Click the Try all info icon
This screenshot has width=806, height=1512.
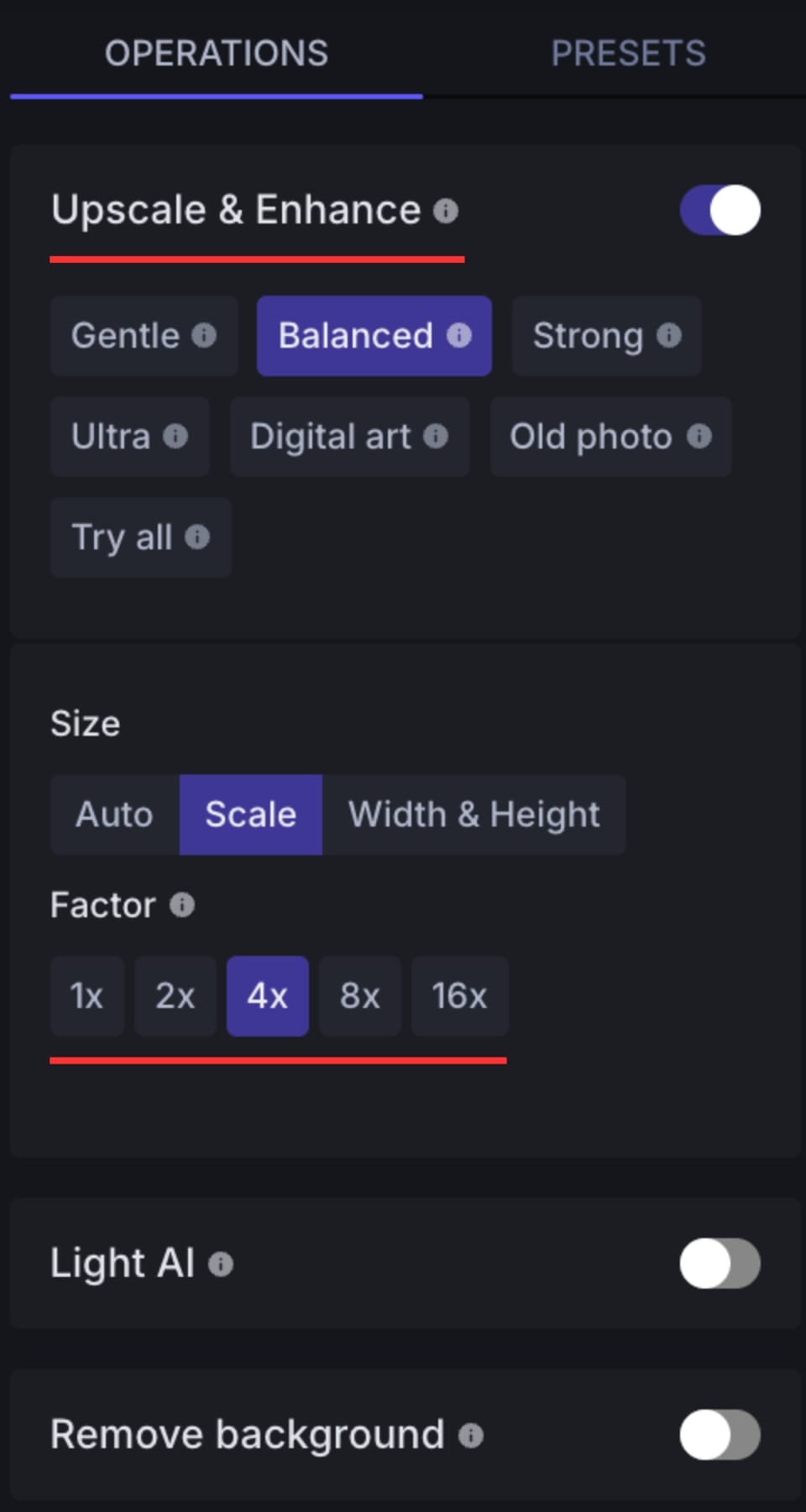(199, 537)
